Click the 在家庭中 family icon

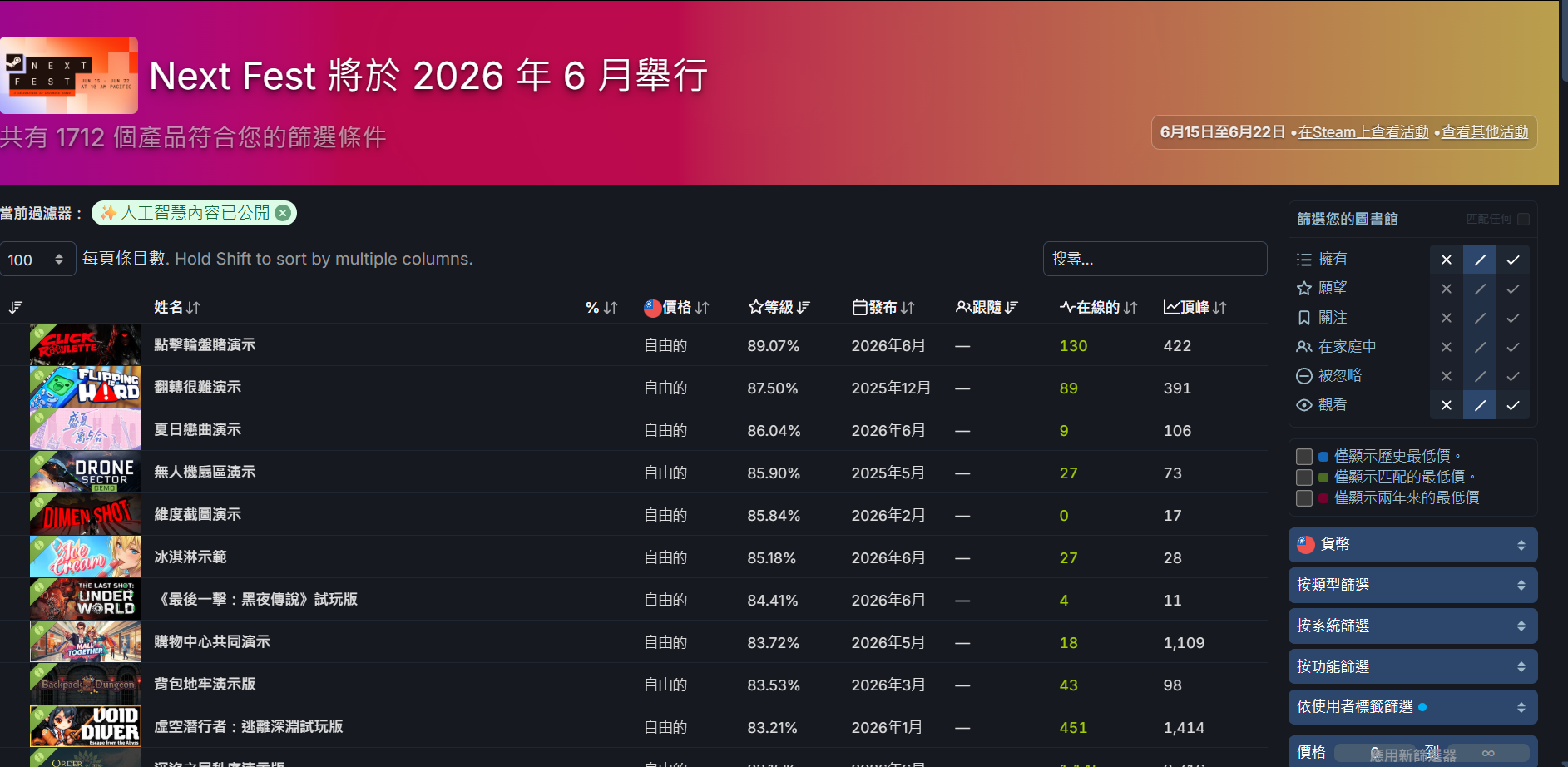point(1304,346)
